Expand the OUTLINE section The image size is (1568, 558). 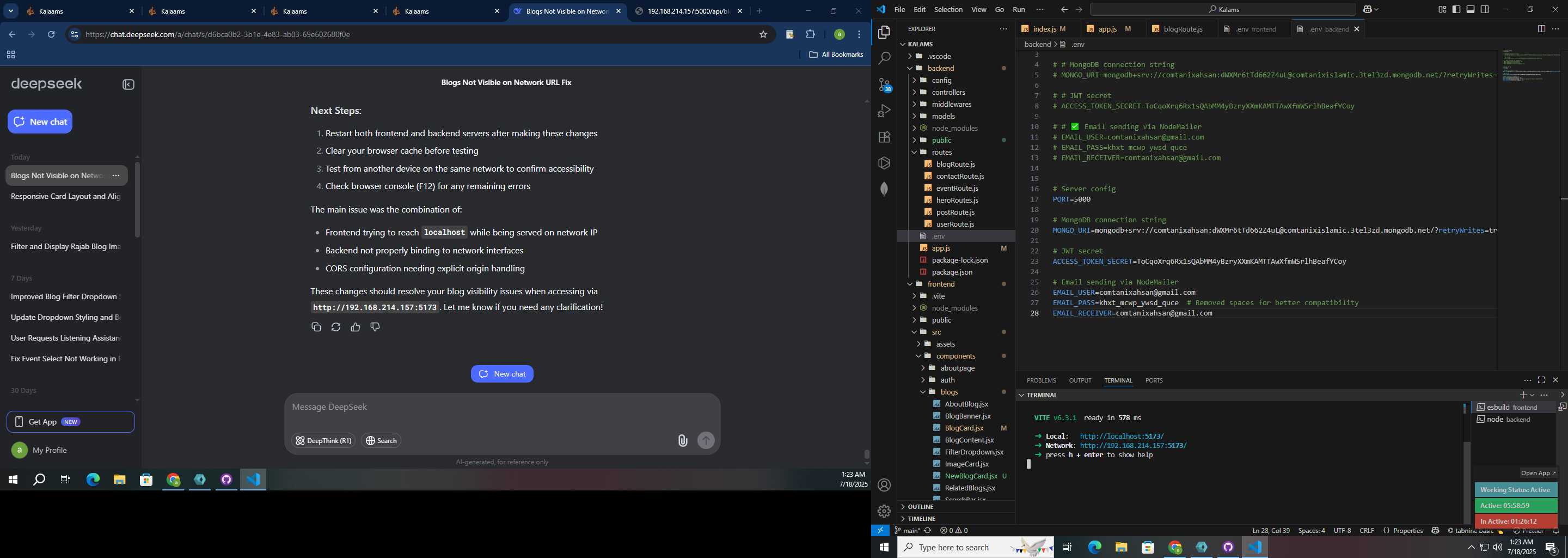click(x=955, y=507)
